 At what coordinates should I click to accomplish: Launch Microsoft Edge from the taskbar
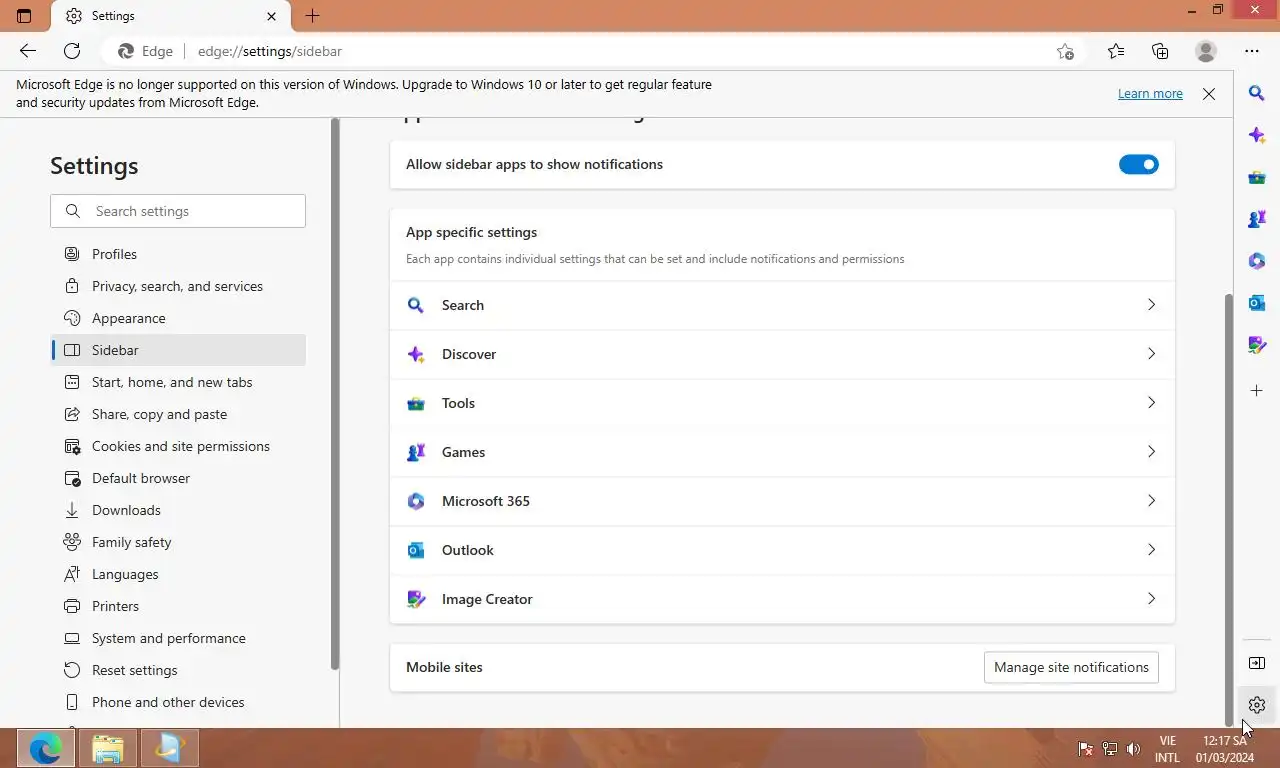tap(46, 748)
